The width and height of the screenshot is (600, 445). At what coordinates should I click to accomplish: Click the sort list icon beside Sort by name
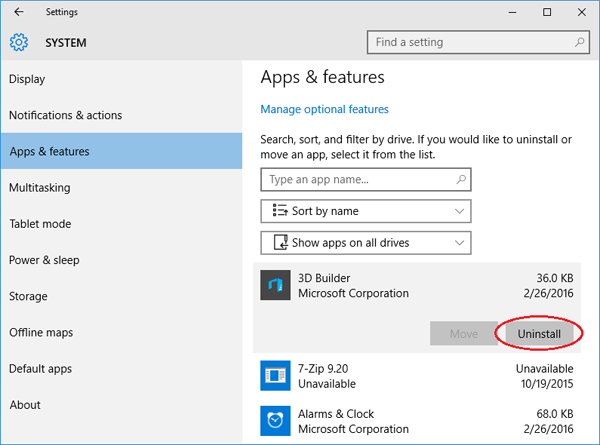(x=277, y=211)
